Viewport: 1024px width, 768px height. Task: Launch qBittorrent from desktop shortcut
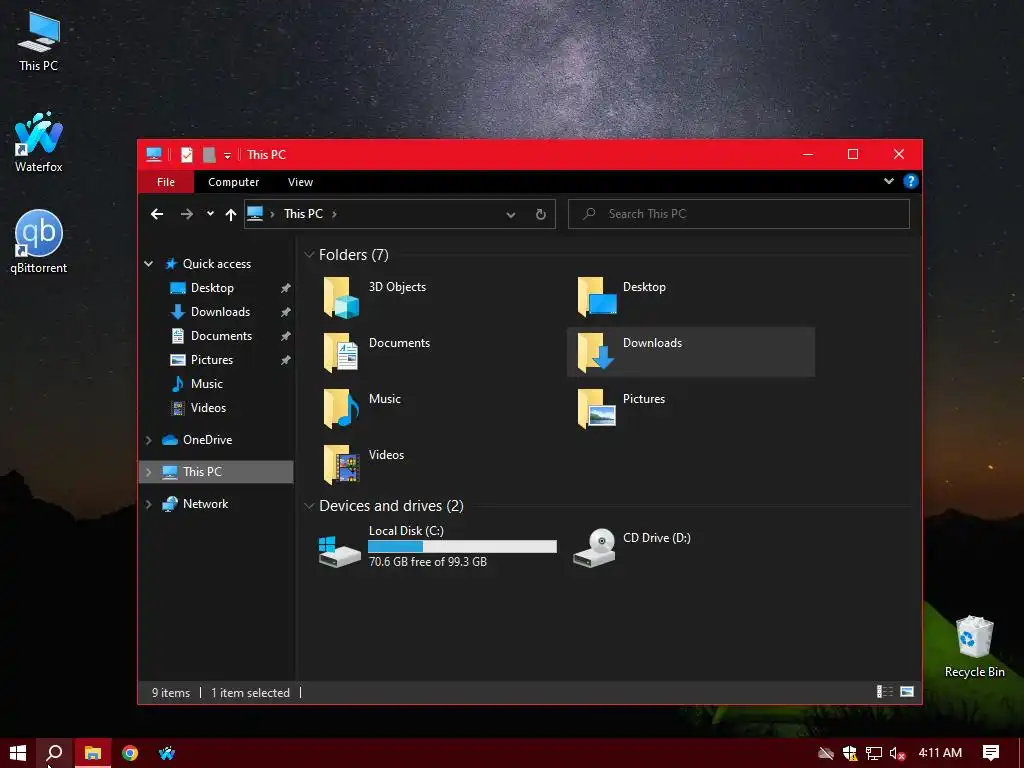39,242
